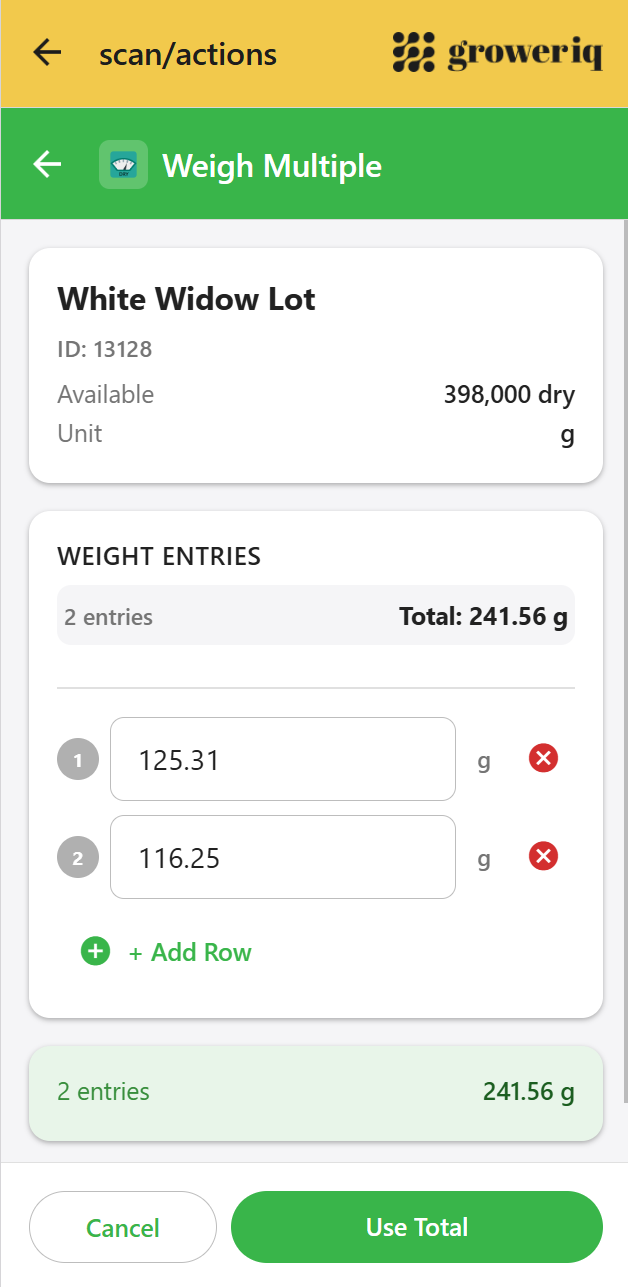Click the green 2 entries total panel
The width and height of the screenshot is (628, 1287).
coord(315,1092)
